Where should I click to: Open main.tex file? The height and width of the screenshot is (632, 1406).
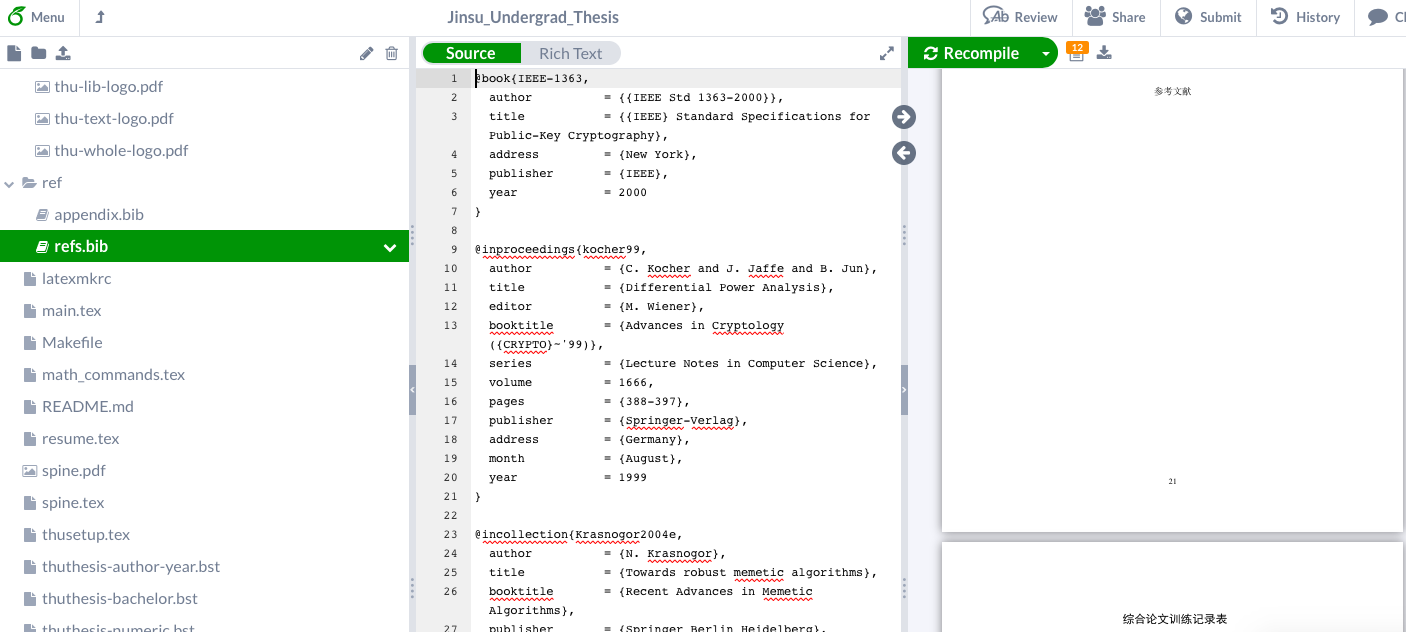(x=72, y=311)
